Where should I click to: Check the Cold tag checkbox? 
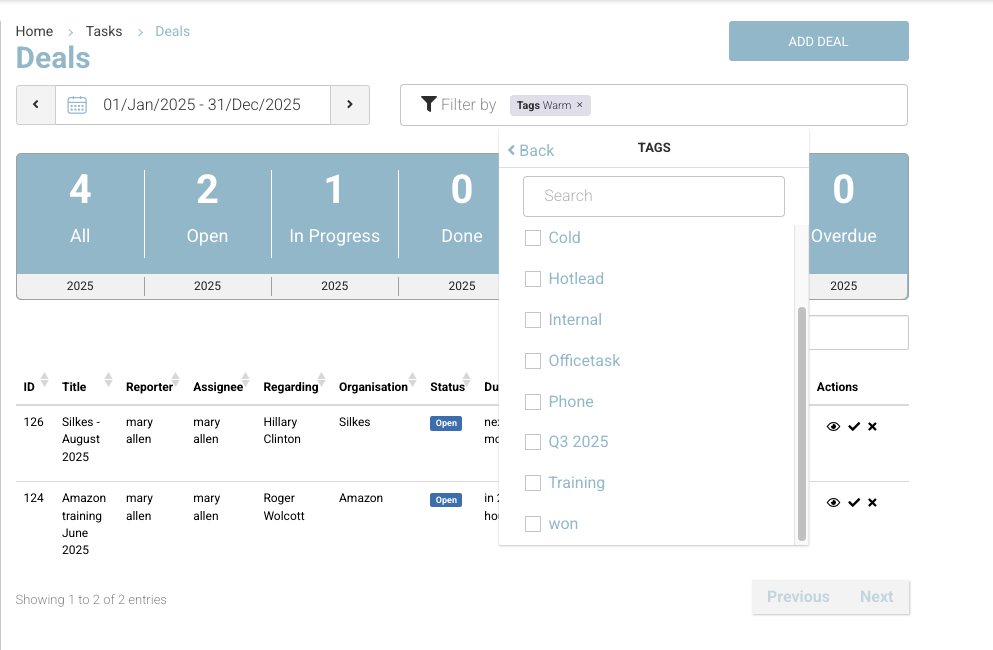(533, 238)
